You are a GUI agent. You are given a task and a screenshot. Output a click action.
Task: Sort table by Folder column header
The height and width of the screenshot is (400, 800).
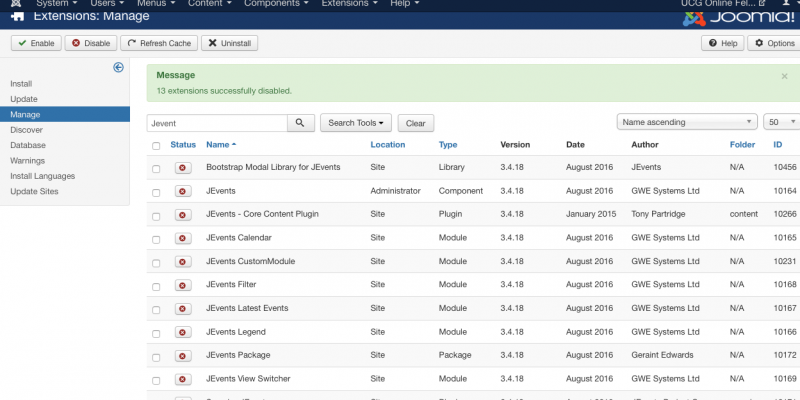[x=742, y=145]
